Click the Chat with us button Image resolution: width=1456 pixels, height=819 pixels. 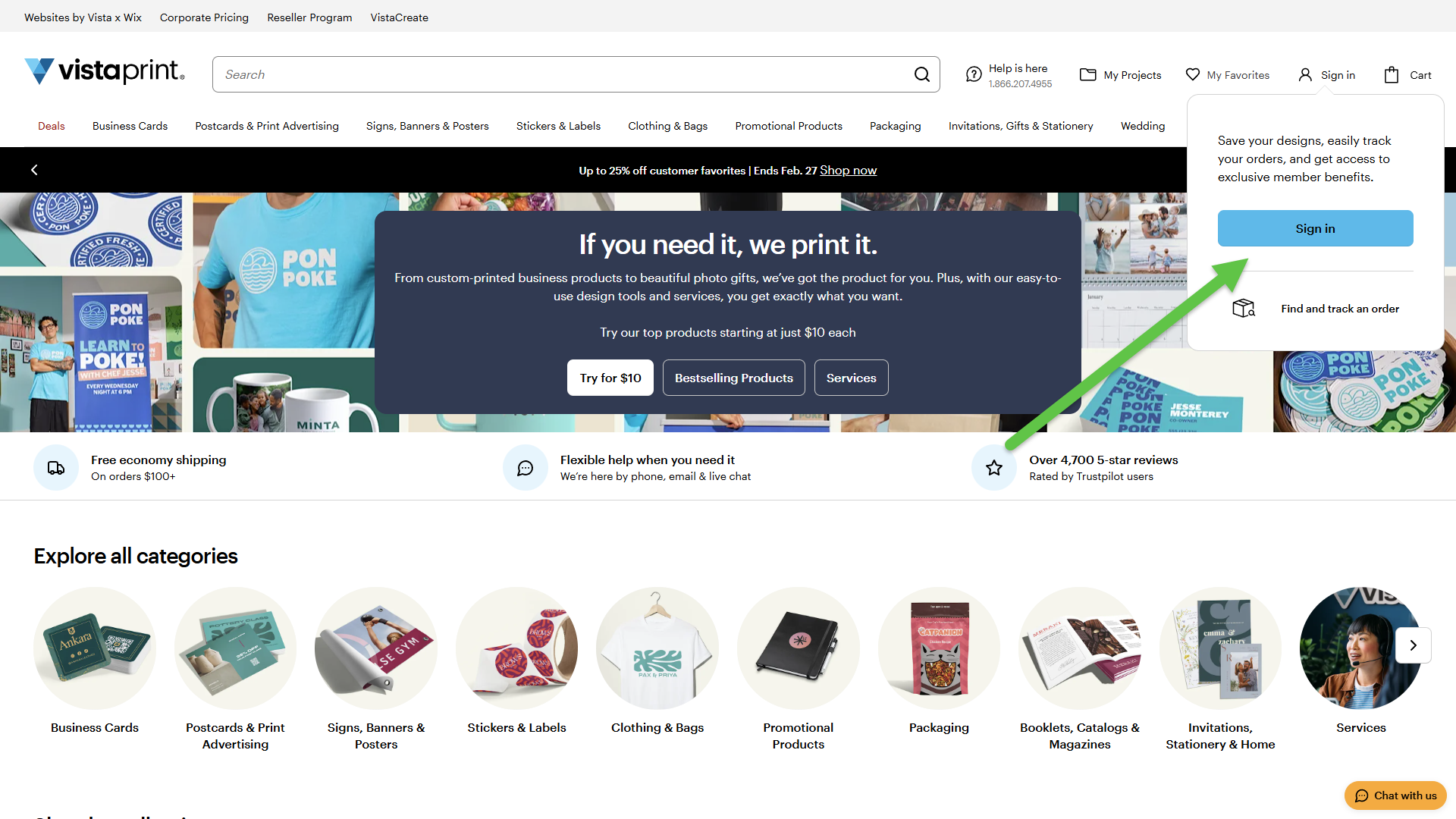click(1395, 795)
